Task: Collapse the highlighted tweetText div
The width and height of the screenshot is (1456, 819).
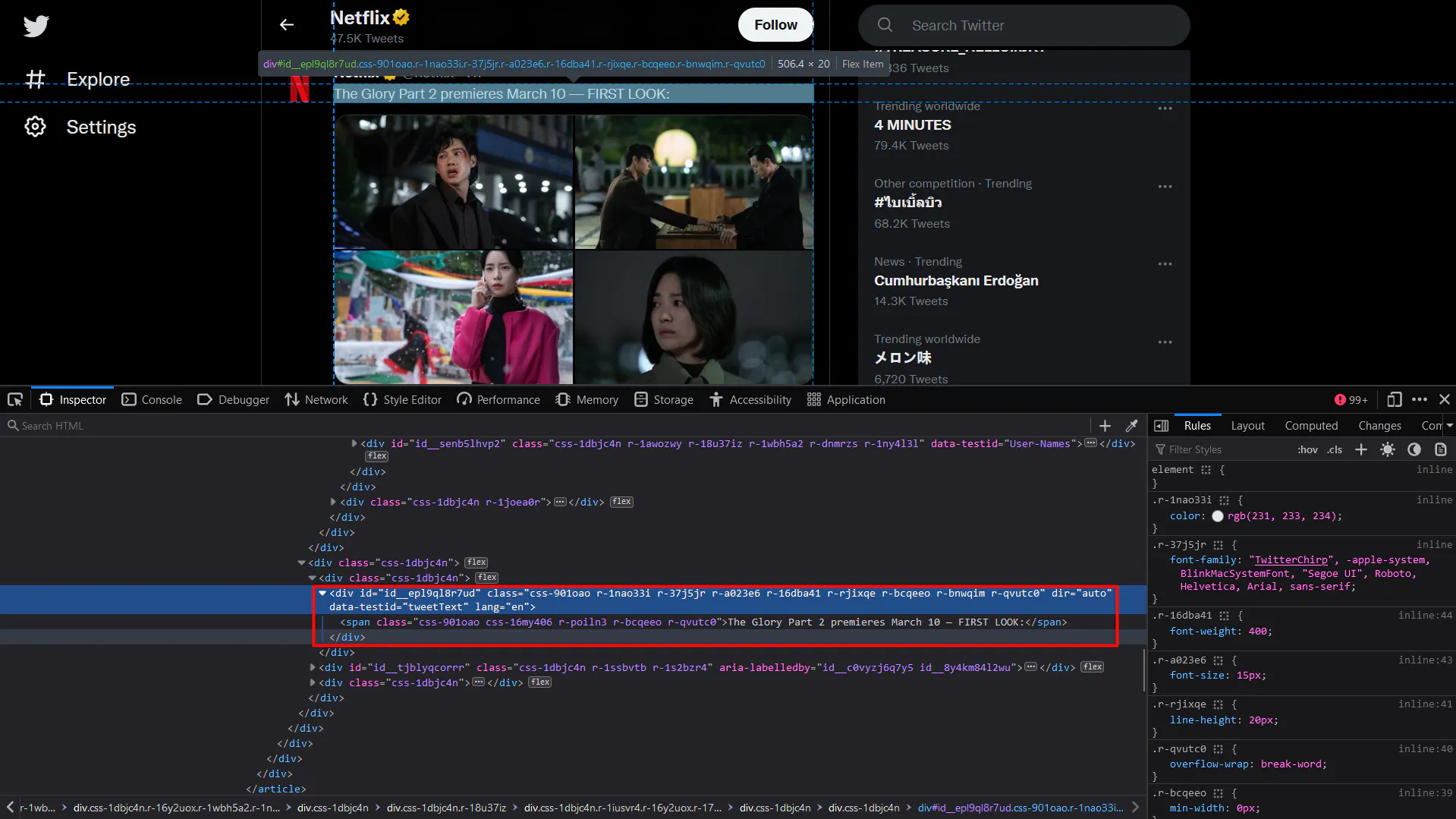Action: (323, 594)
